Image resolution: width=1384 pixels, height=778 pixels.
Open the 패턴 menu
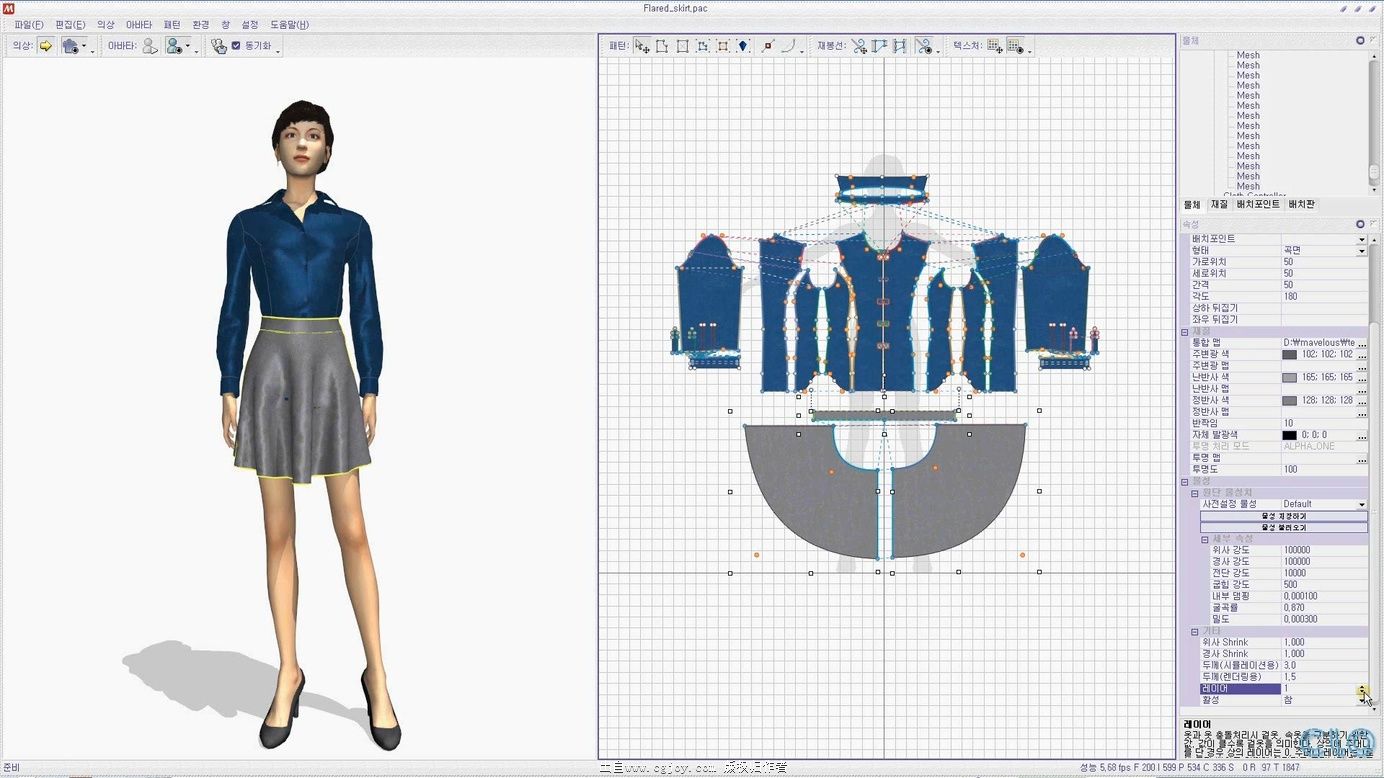172,24
